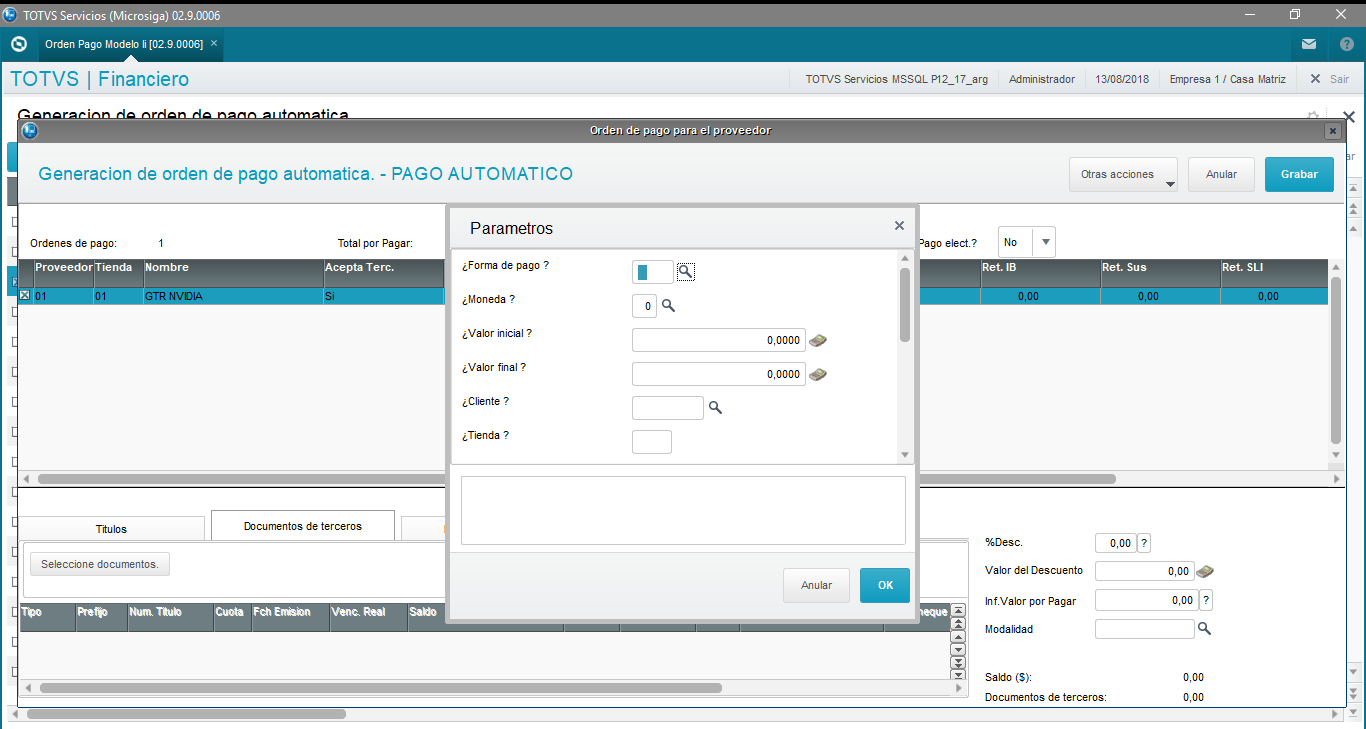Screen dimensions: 1366x729
Task: Open calculator icon beside Valor final
Action: 818,374
